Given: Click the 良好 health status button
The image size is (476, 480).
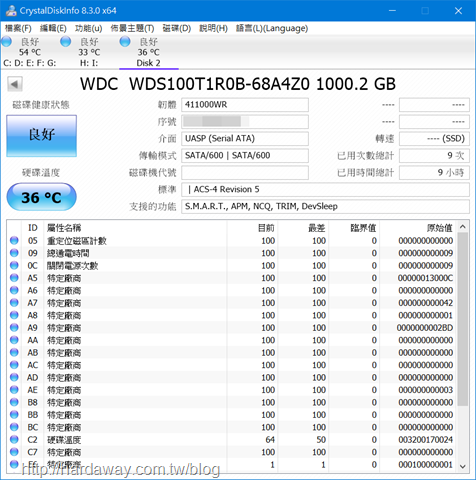Looking at the screenshot, I should (41, 136).
